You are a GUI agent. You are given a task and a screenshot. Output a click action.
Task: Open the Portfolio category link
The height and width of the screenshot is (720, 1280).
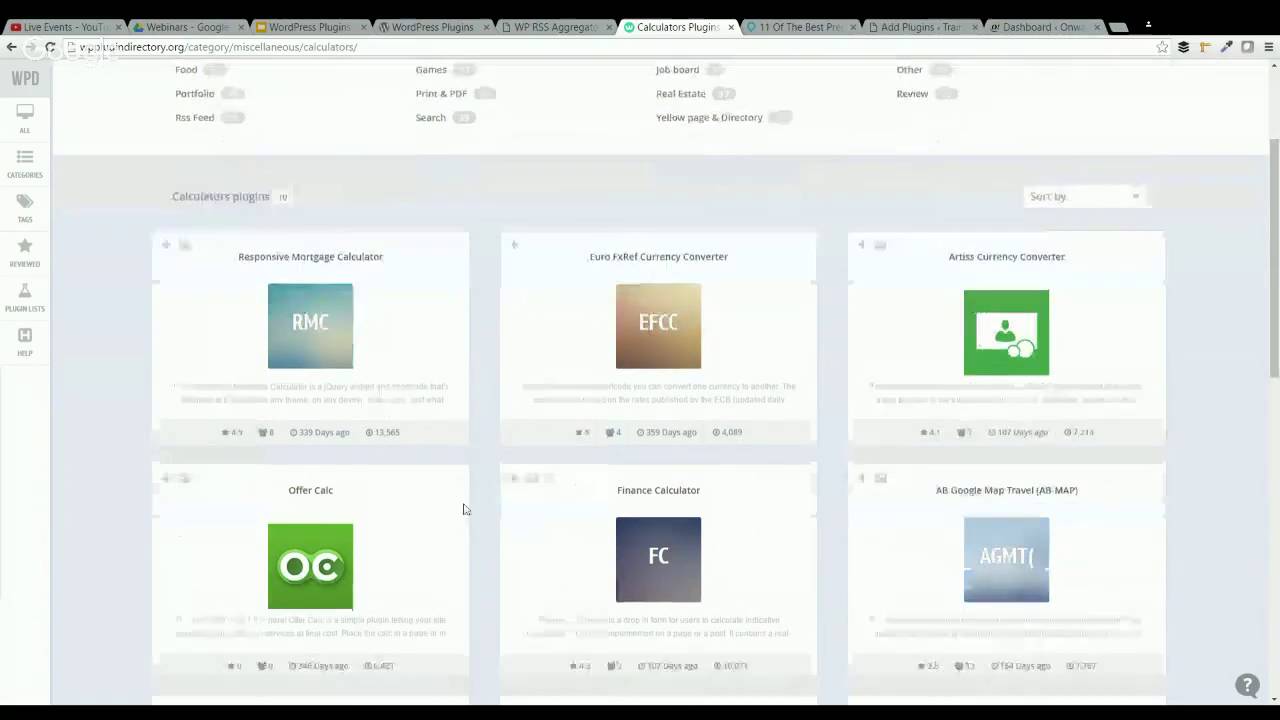tap(195, 94)
